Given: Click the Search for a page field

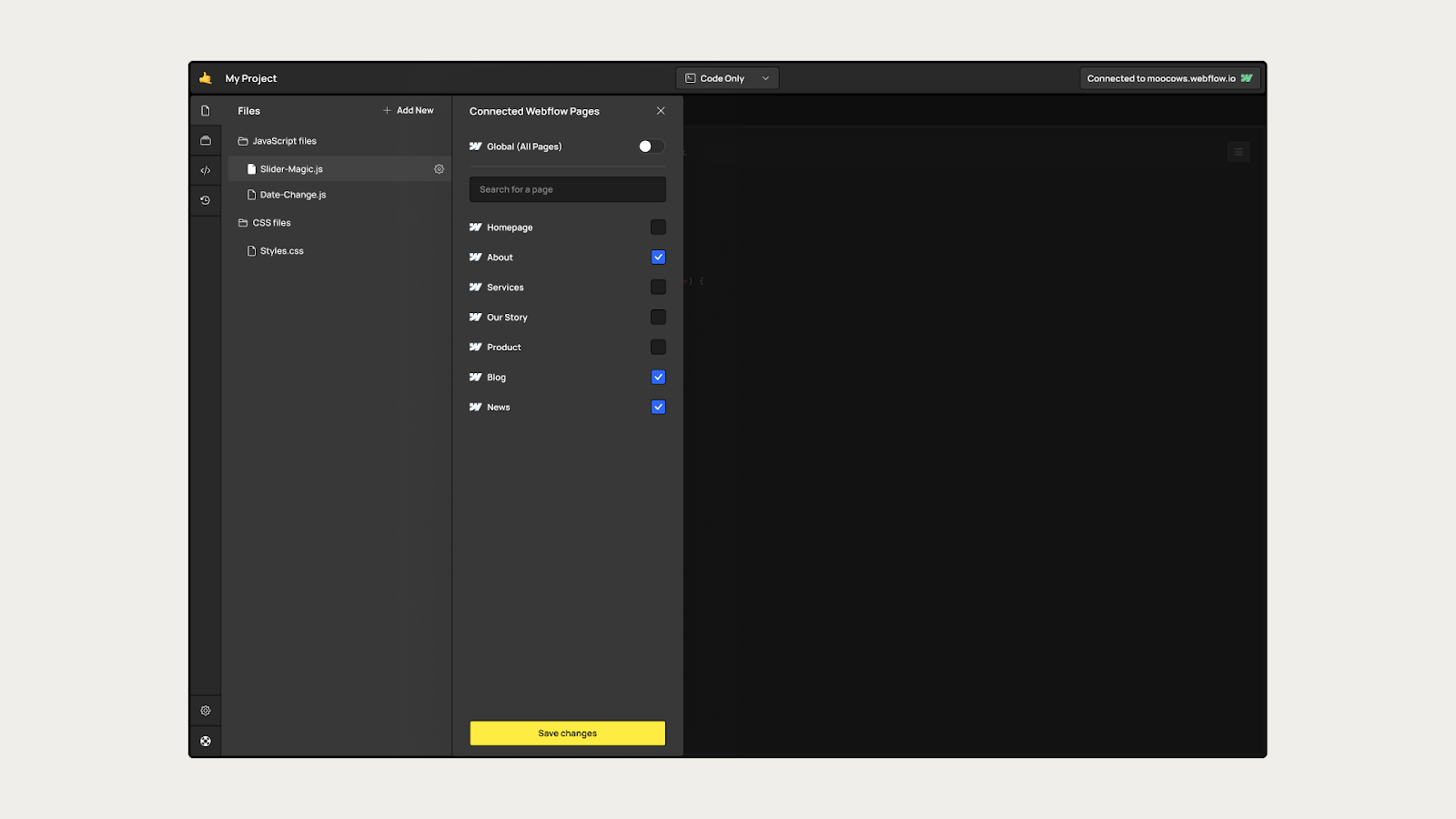Looking at the screenshot, I should point(568,189).
